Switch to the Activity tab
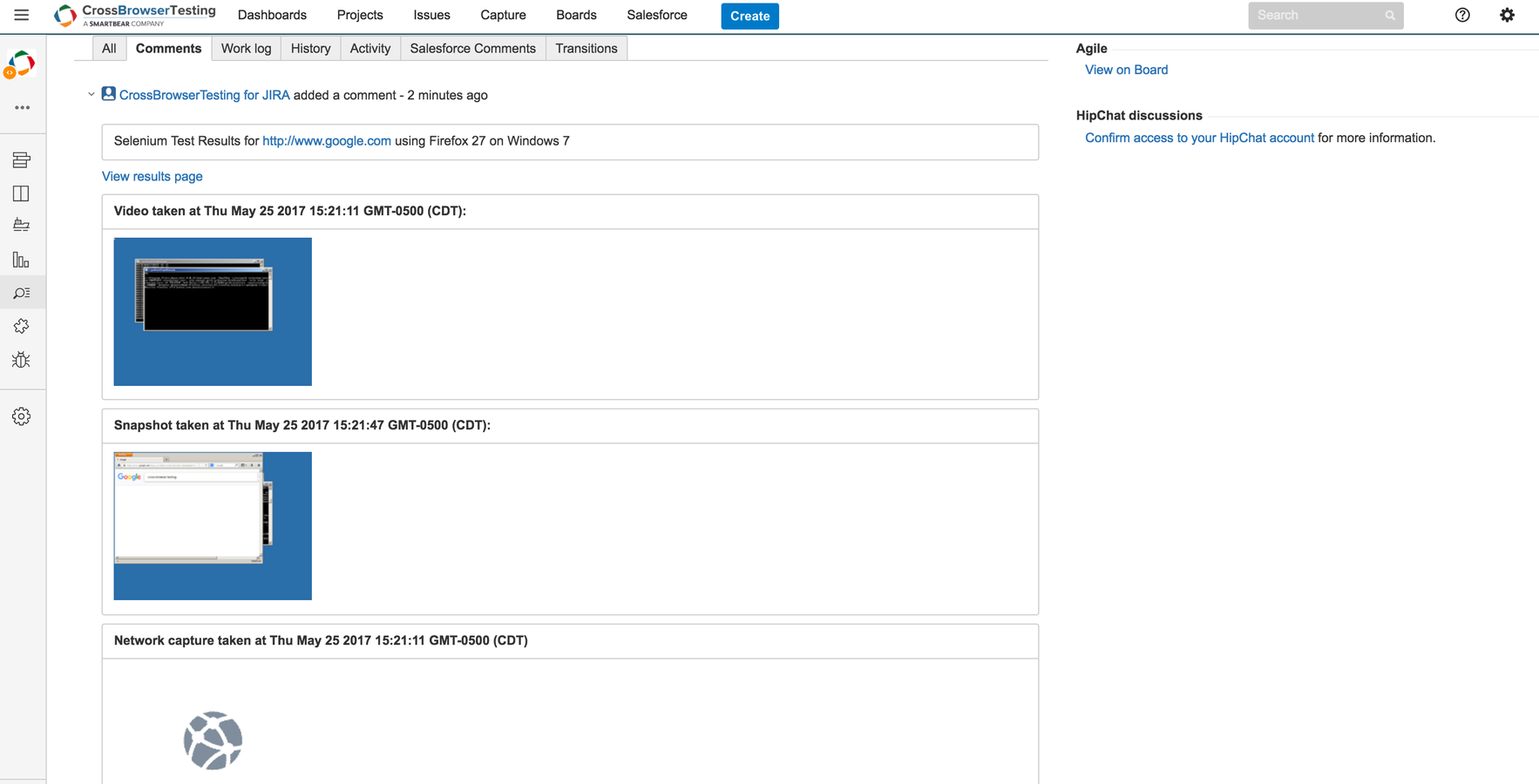This screenshot has height=784, width=1539. point(370,49)
